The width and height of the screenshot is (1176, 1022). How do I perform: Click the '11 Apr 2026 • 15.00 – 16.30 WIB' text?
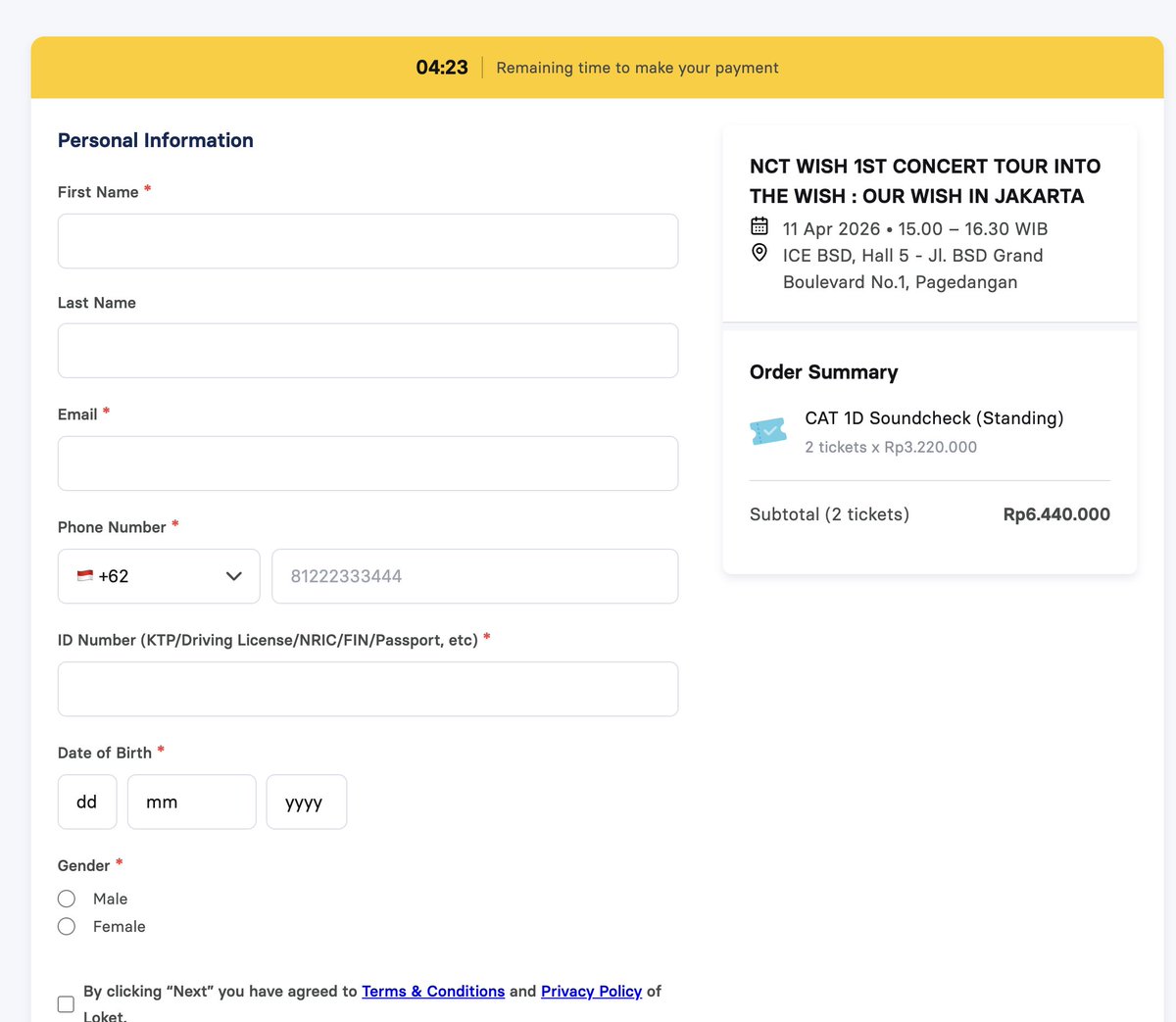(x=915, y=228)
